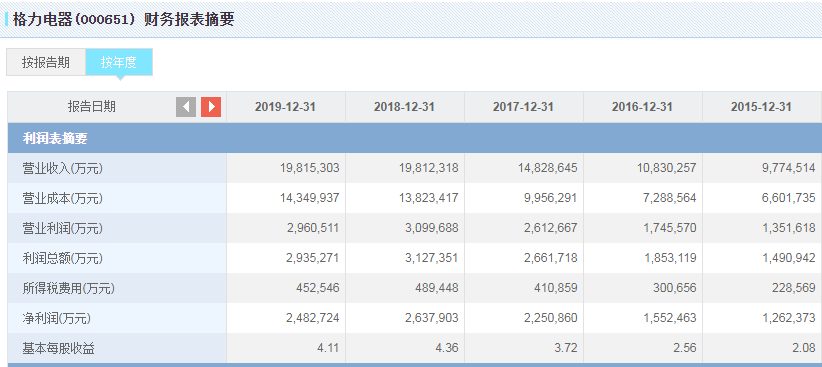Click the 报告日期 header label
The height and width of the screenshot is (367, 822).
pyautogui.click(x=92, y=107)
